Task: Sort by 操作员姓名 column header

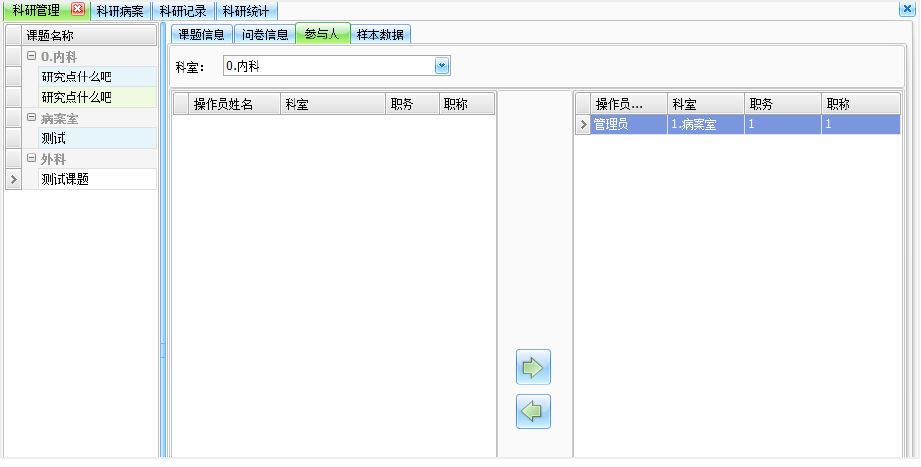Action: (x=223, y=104)
